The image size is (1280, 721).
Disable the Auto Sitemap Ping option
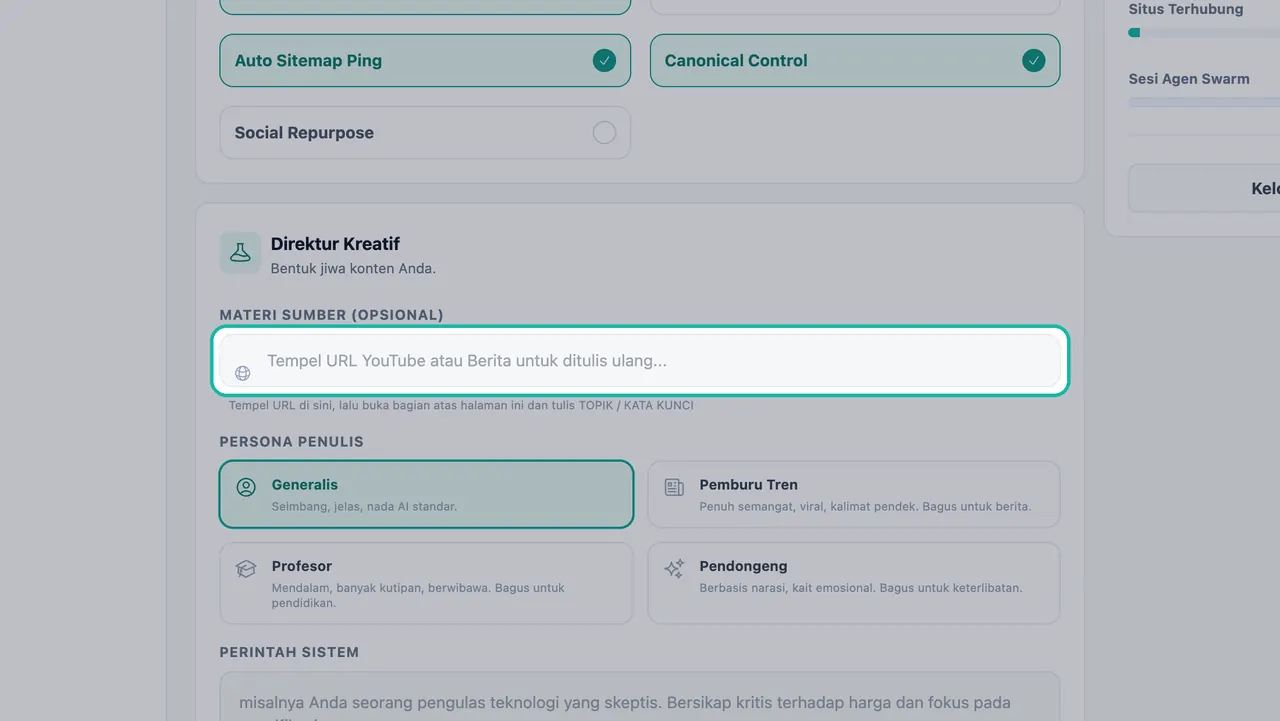click(425, 60)
